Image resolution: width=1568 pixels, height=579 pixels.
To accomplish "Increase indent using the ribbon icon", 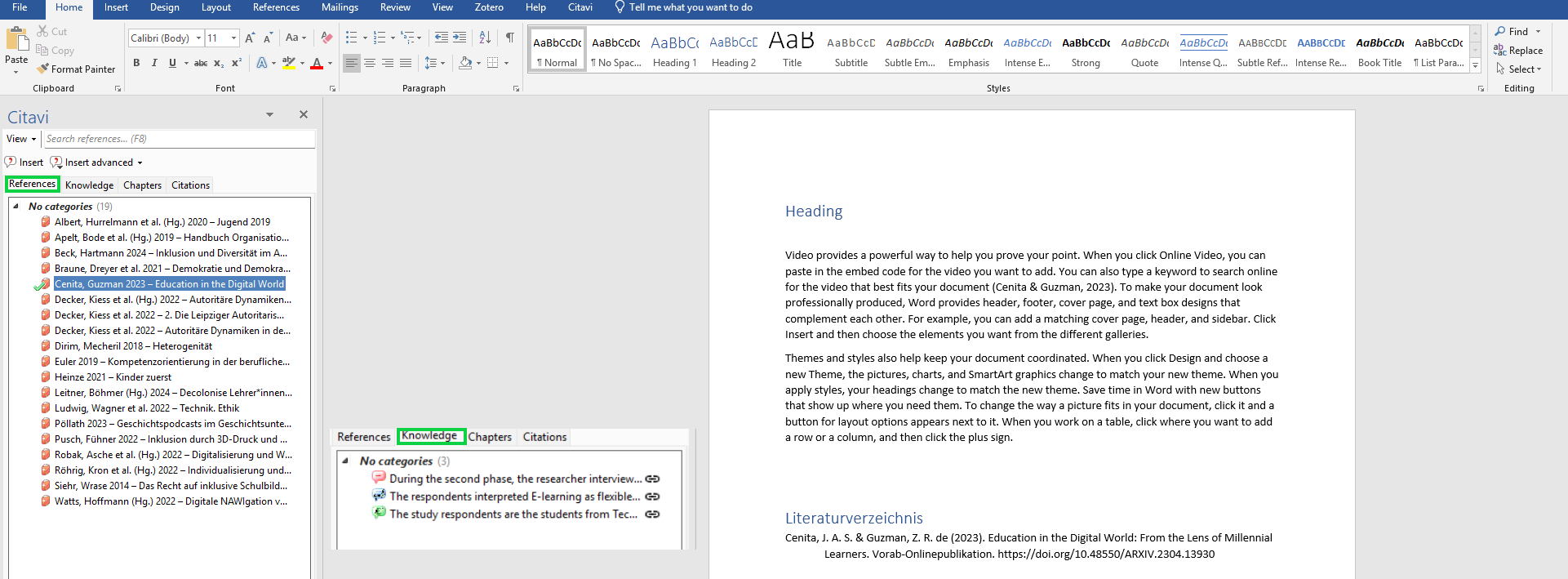I will pyautogui.click(x=460, y=38).
